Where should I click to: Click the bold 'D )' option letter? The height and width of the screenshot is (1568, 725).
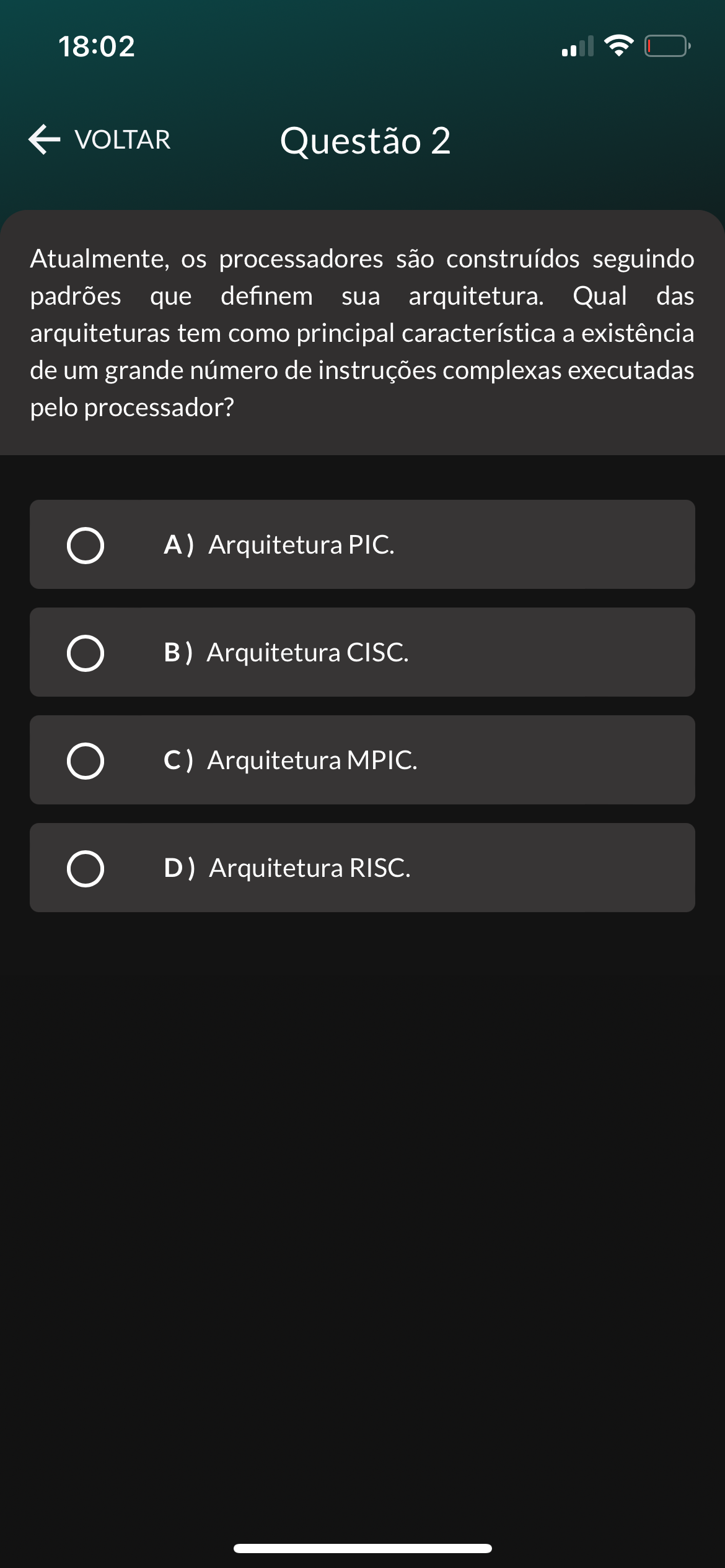pyautogui.click(x=179, y=868)
